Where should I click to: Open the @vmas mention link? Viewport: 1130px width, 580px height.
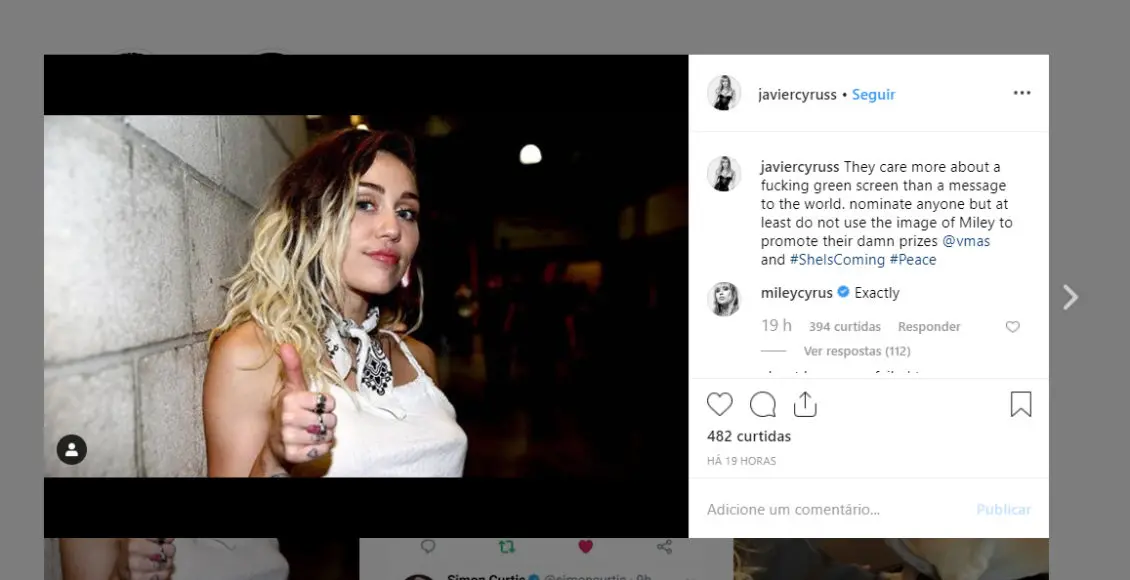tap(966, 241)
